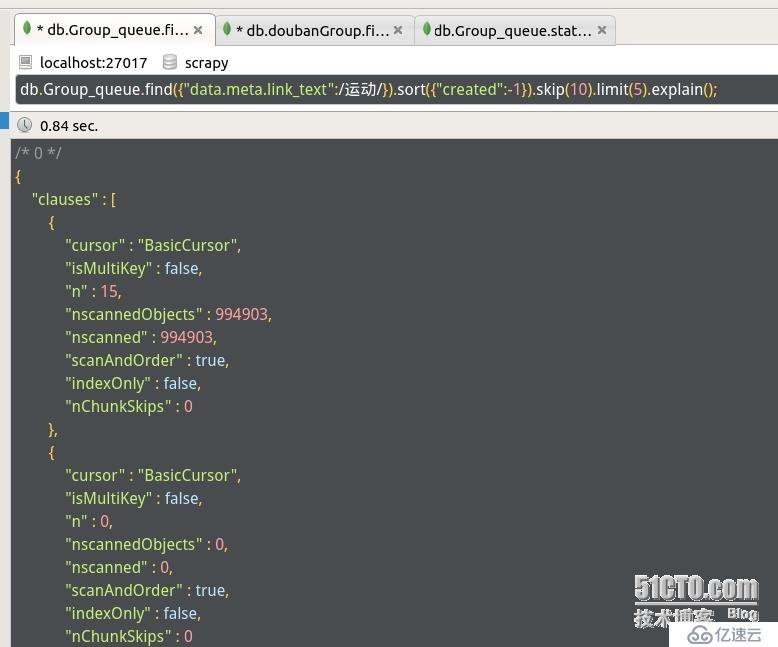Click the "n" : 0 line in second clause

89,521
